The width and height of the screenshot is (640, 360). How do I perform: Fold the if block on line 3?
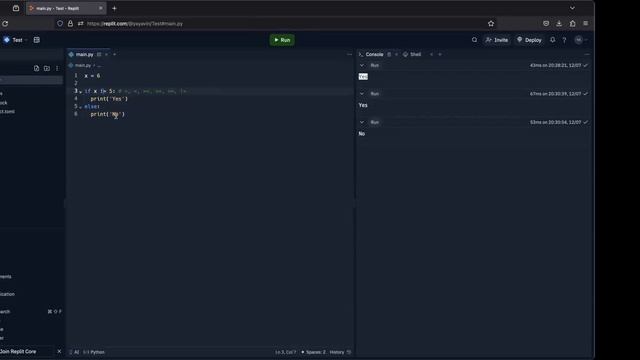80,91
